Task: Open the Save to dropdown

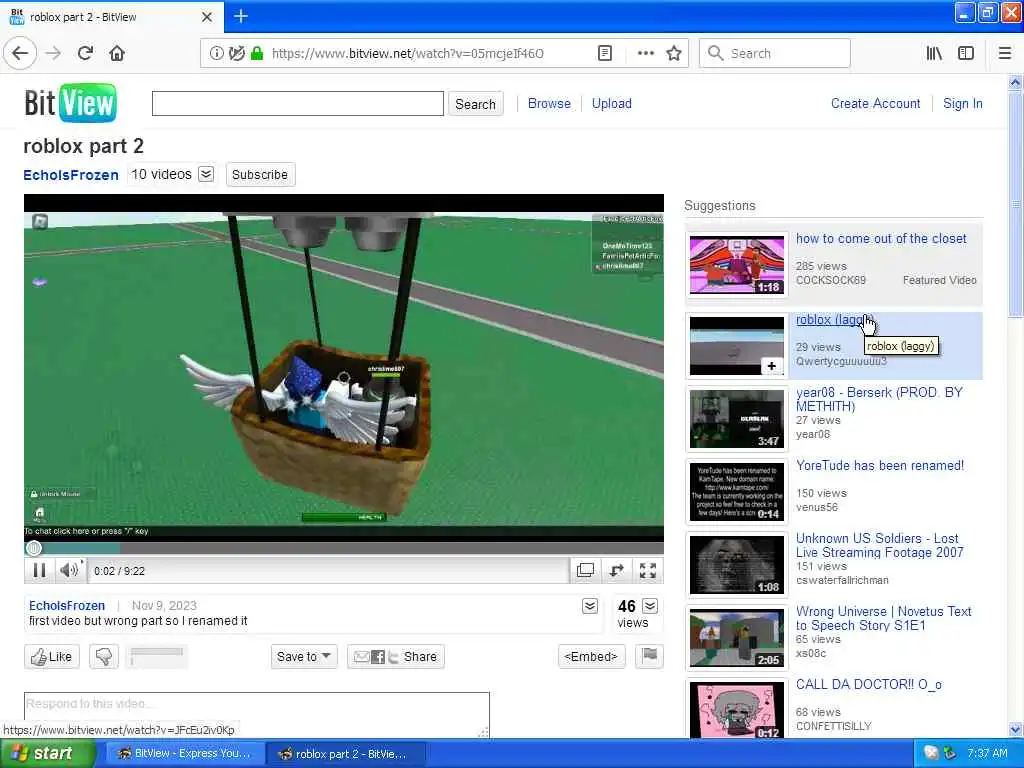Action: 304,656
